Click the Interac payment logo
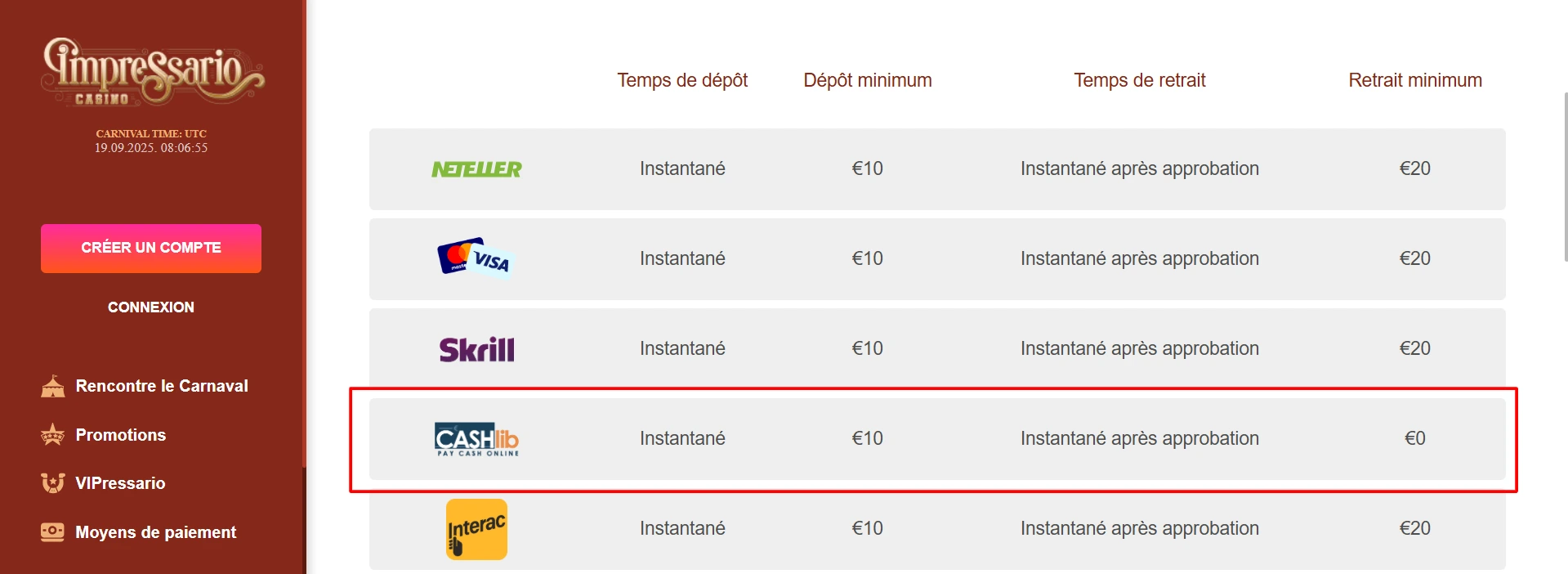The height and width of the screenshot is (574, 1568). pyautogui.click(x=476, y=529)
